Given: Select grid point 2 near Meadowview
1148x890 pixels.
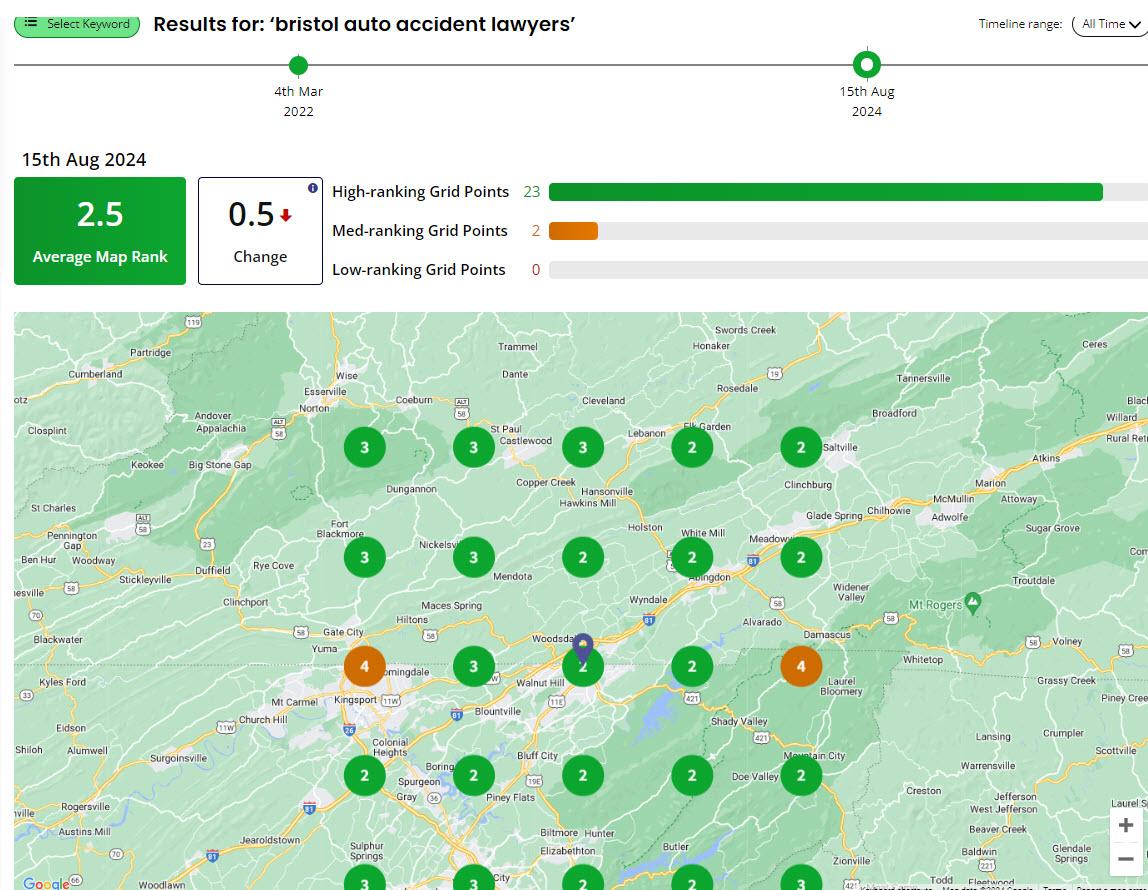Looking at the screenshot, I should [801, 557].
